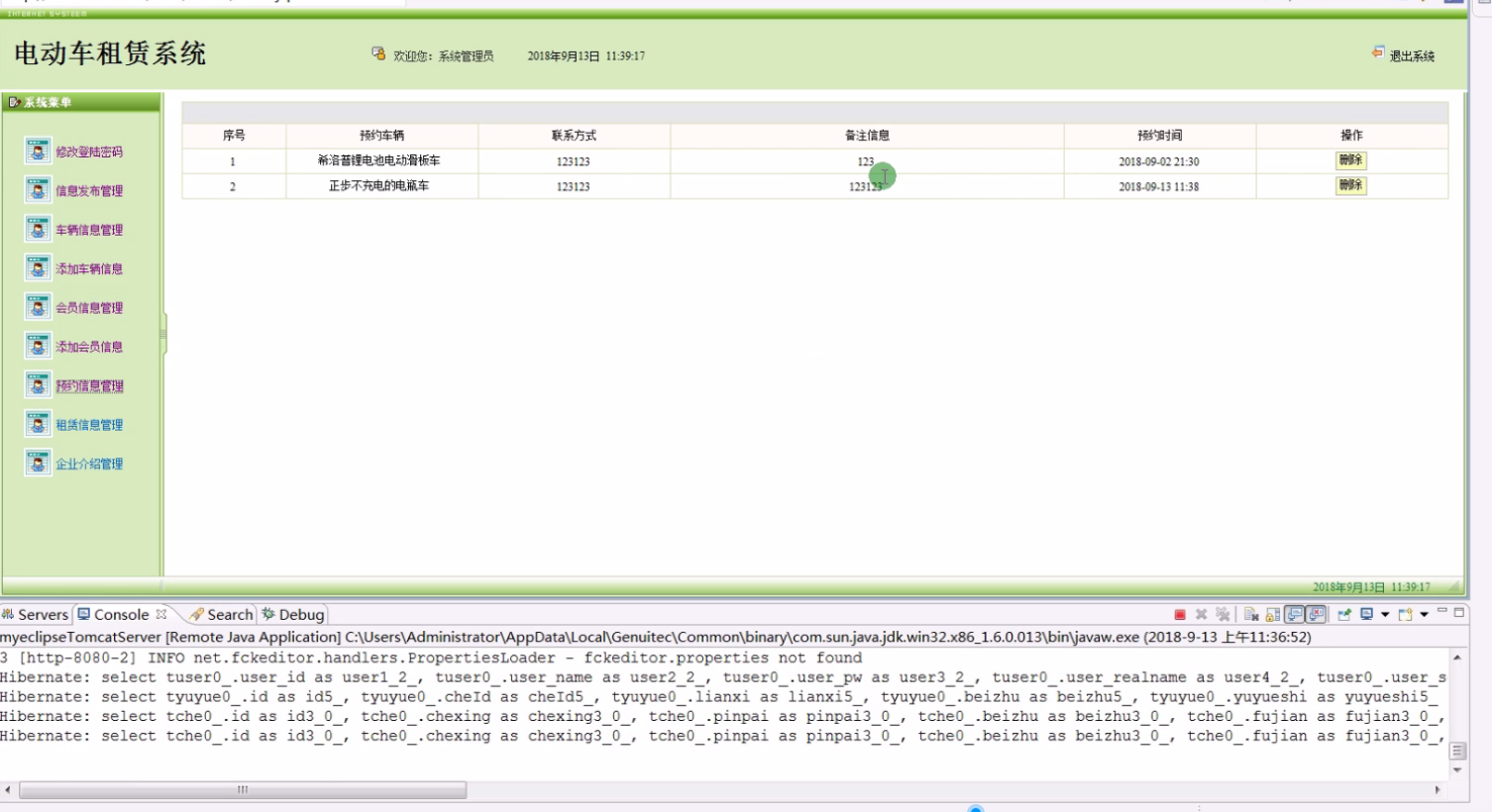Viewport: 1492px width, 812px height.
Task: Click the Hibernate line selecting tuser0_.user_id
Action: pyautogui.click(x=723, y=677)
